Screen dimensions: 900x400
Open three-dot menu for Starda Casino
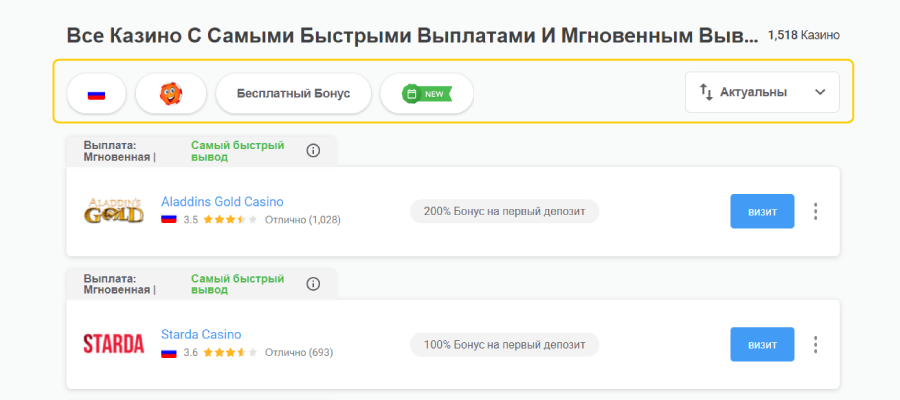coord(816,344)
